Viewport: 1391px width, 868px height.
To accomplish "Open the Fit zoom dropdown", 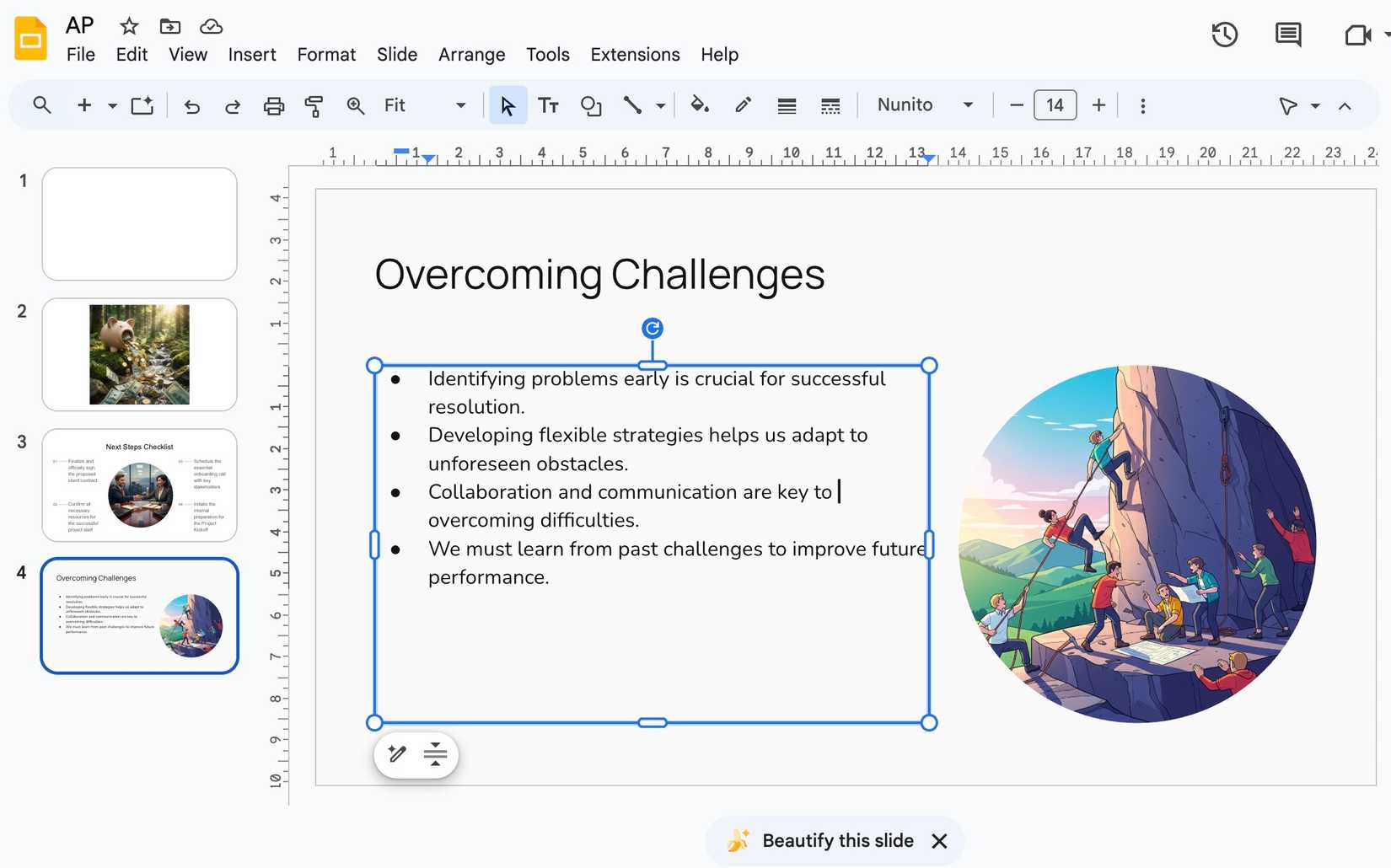I will pos(459,105).
